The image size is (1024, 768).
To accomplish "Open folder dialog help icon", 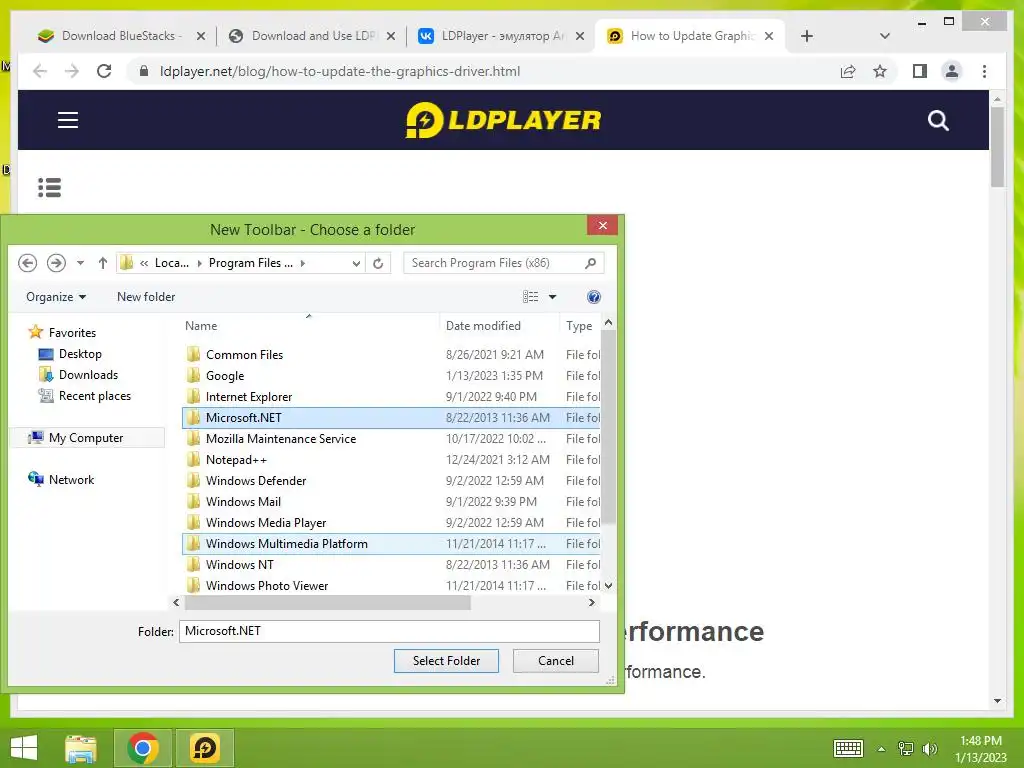I will coord(594,297).
